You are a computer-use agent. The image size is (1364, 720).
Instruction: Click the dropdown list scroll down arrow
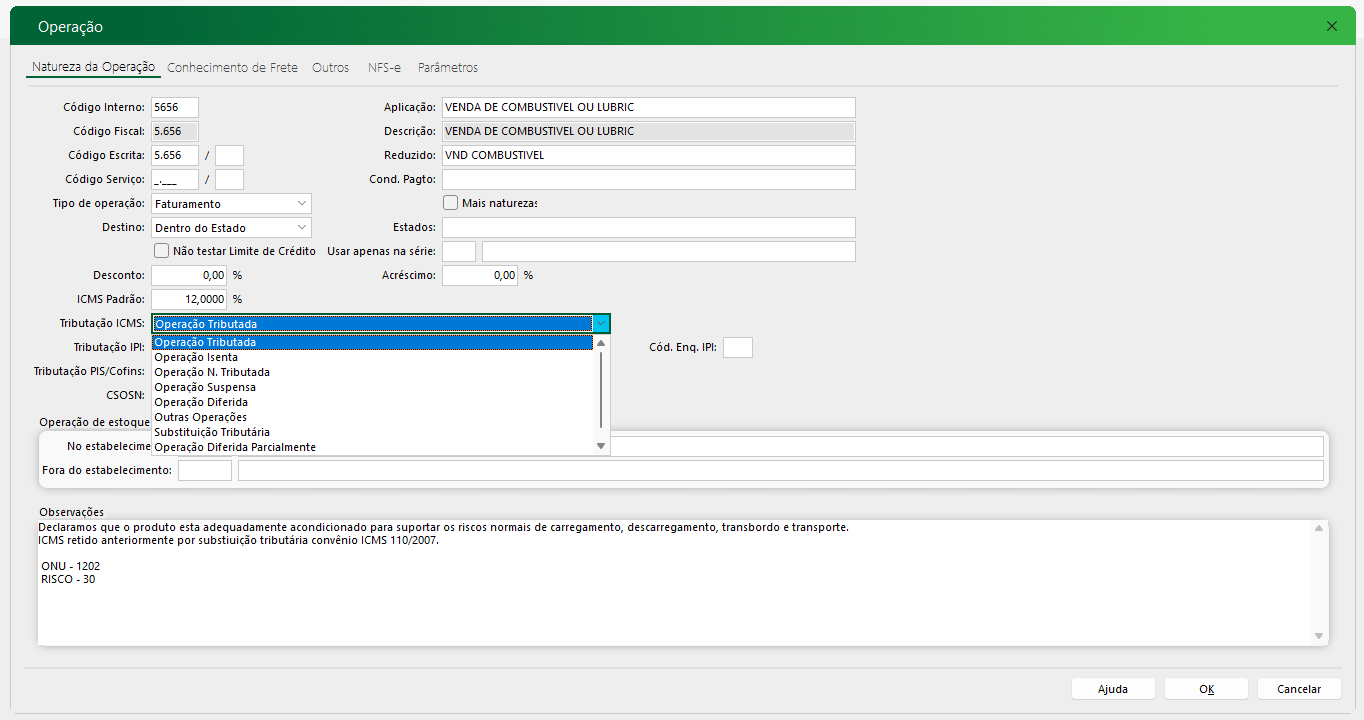tap(601, 446)
